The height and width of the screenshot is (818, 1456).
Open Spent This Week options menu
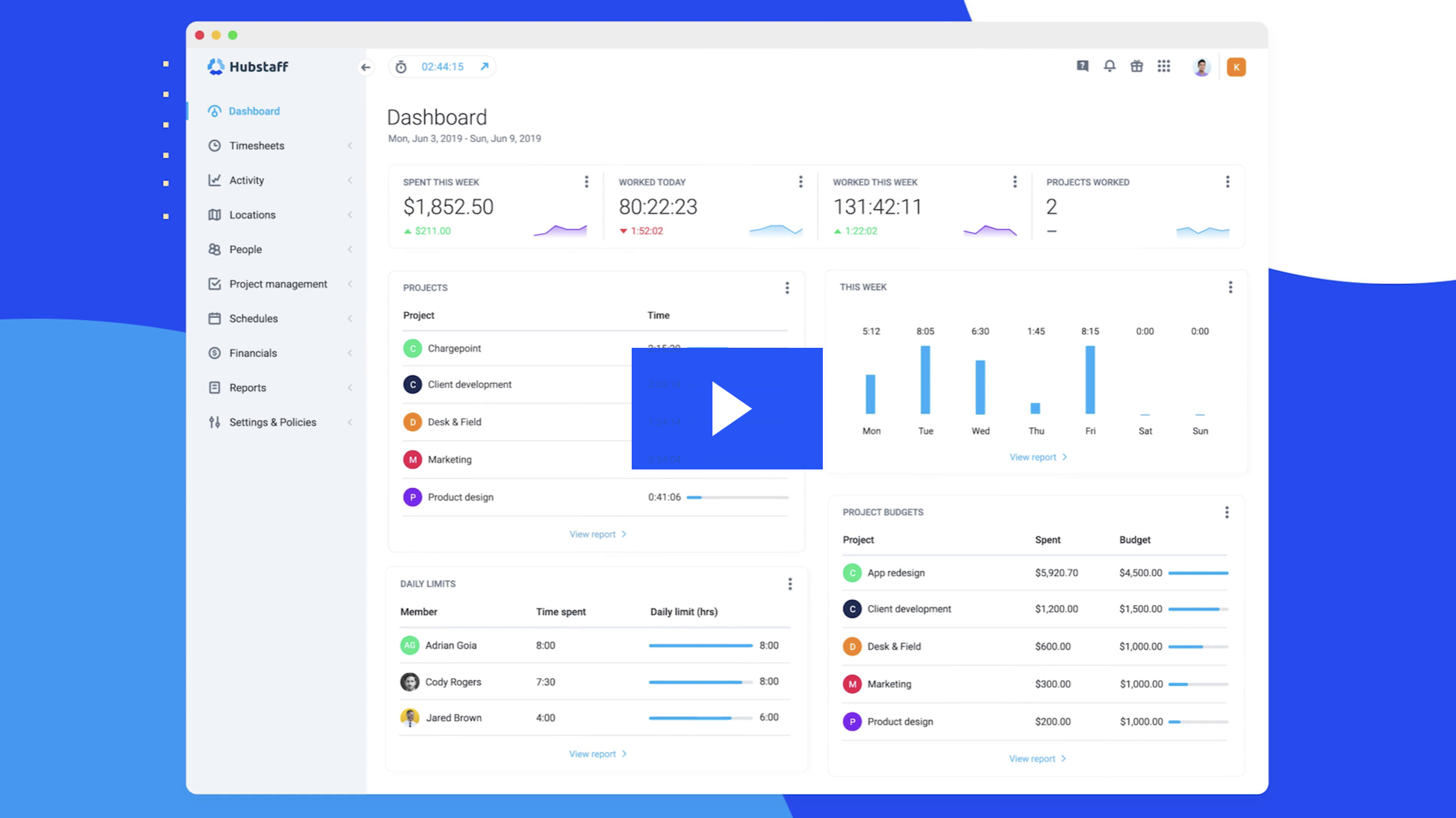(x=586, y=182)
